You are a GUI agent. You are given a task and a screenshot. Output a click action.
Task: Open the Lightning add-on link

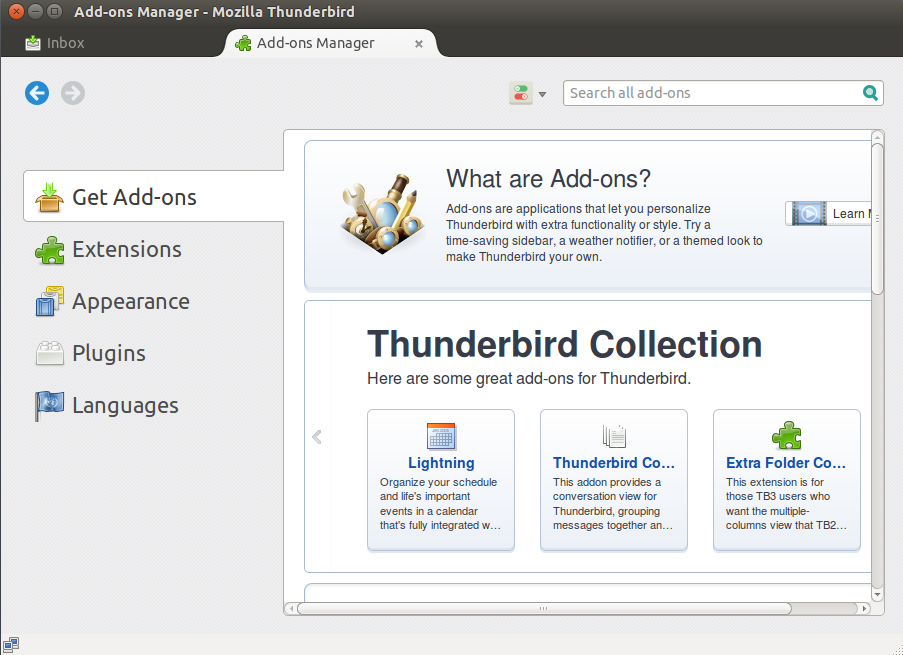click(441, 463)
